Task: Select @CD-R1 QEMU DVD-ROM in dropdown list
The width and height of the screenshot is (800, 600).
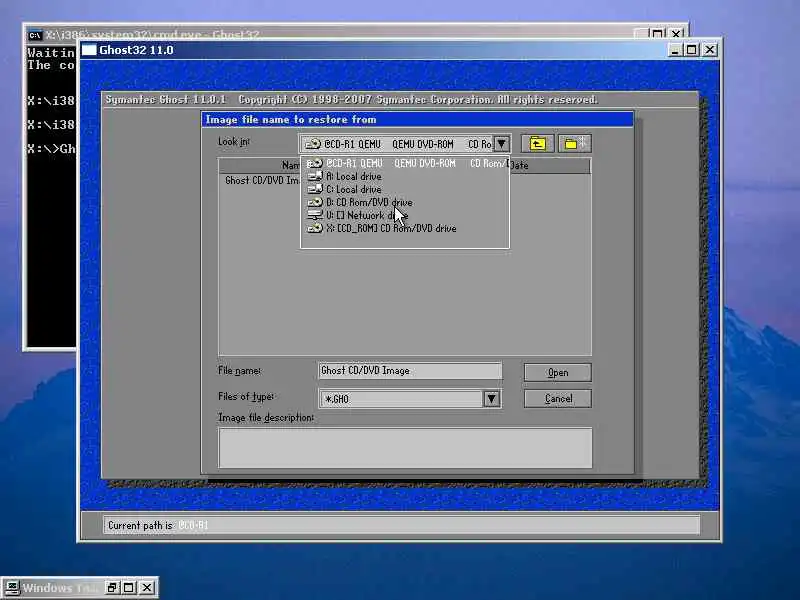Action: pyautogui.click(x=405, y=163)
